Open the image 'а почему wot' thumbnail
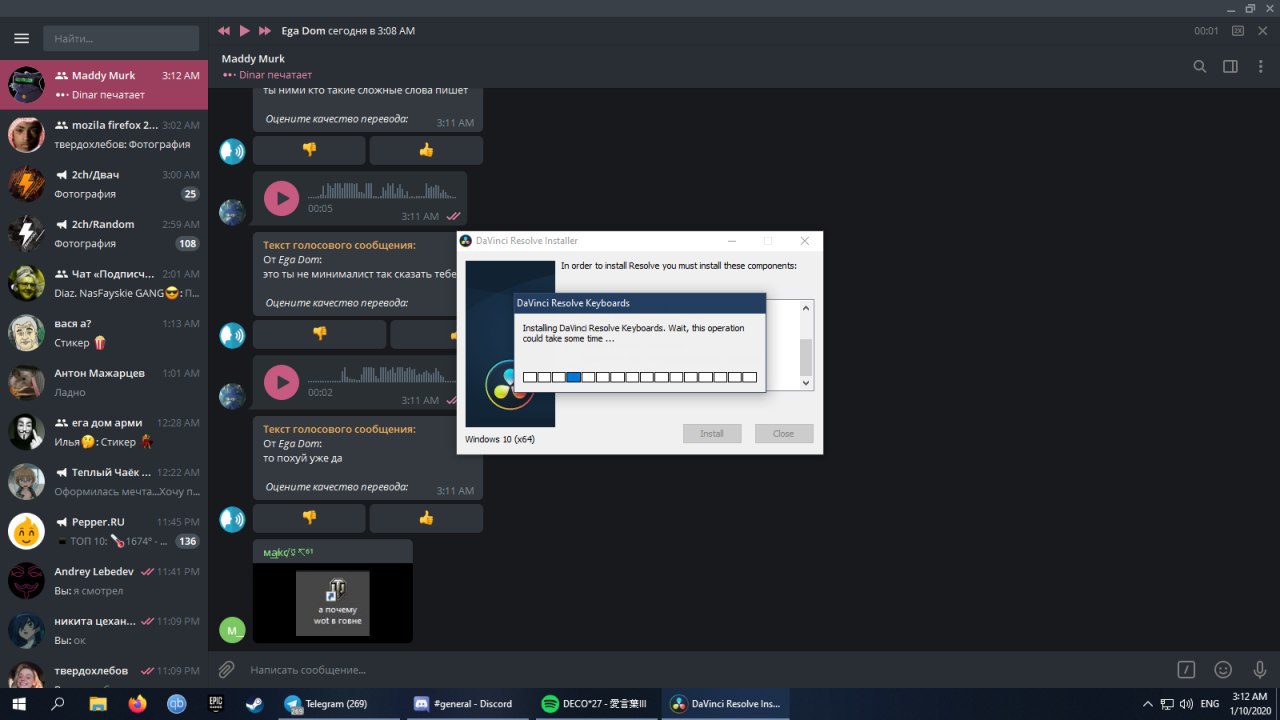The image size is (1280, 720). click(x=333, y=603)
